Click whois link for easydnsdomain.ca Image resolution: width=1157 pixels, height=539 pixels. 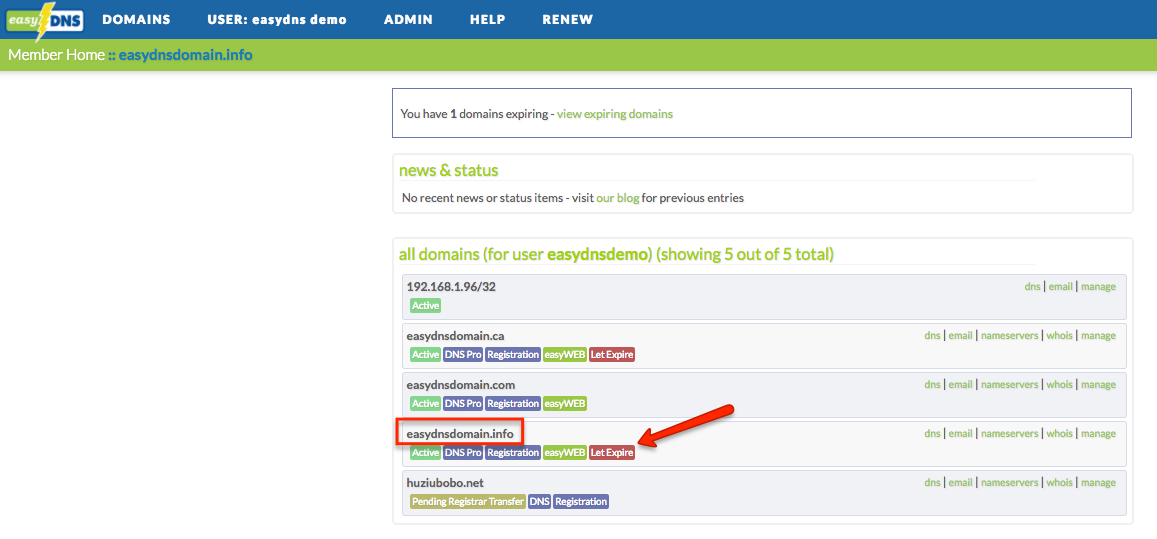pos(1060,335)
